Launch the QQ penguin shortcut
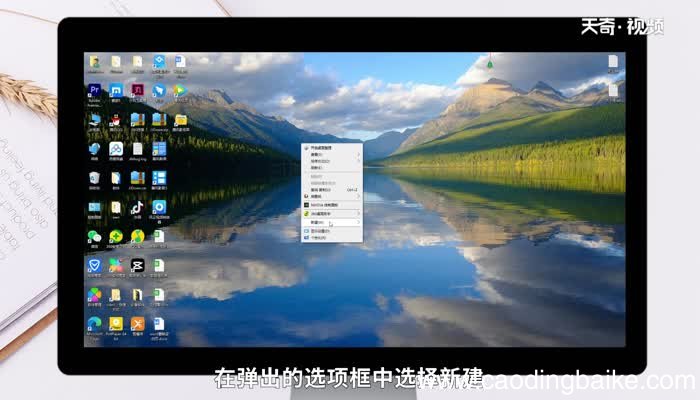700x400 pixels. point(116,120)
